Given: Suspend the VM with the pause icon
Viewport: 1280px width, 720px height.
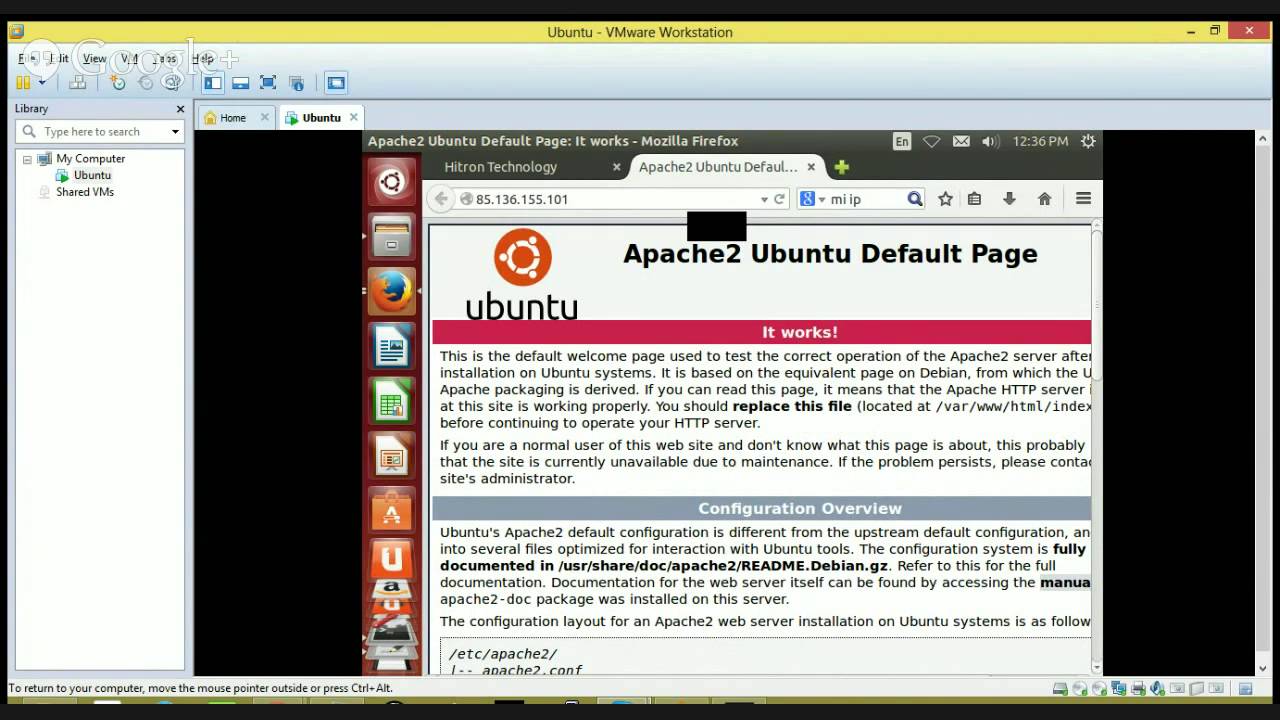Looking at the screenshot, I should point(23,83).
